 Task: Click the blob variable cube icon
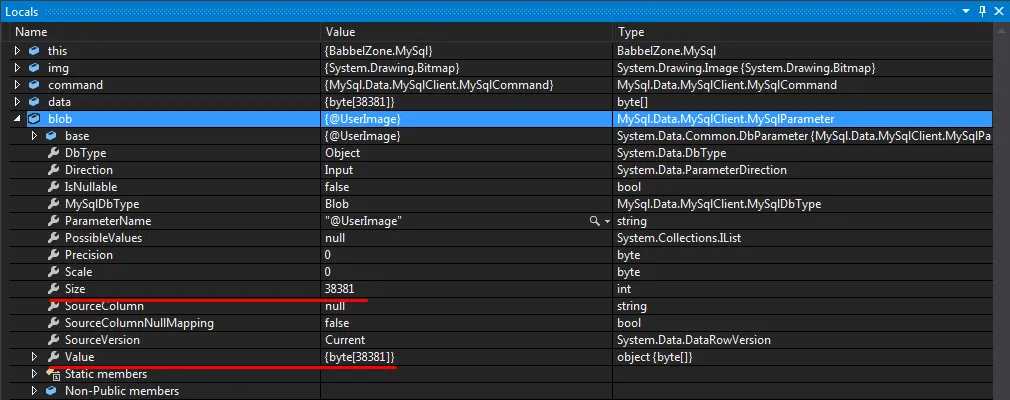click(34, 119)
